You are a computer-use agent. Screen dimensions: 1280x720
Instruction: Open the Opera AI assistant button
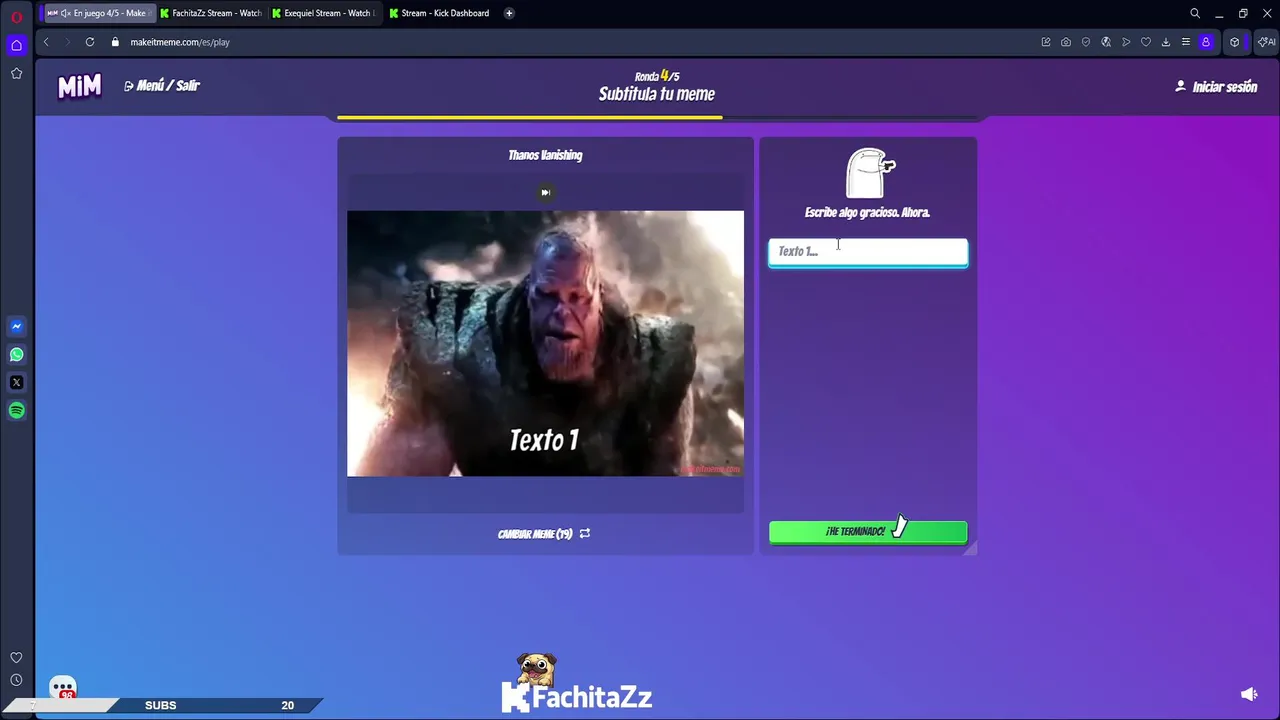1267,42
